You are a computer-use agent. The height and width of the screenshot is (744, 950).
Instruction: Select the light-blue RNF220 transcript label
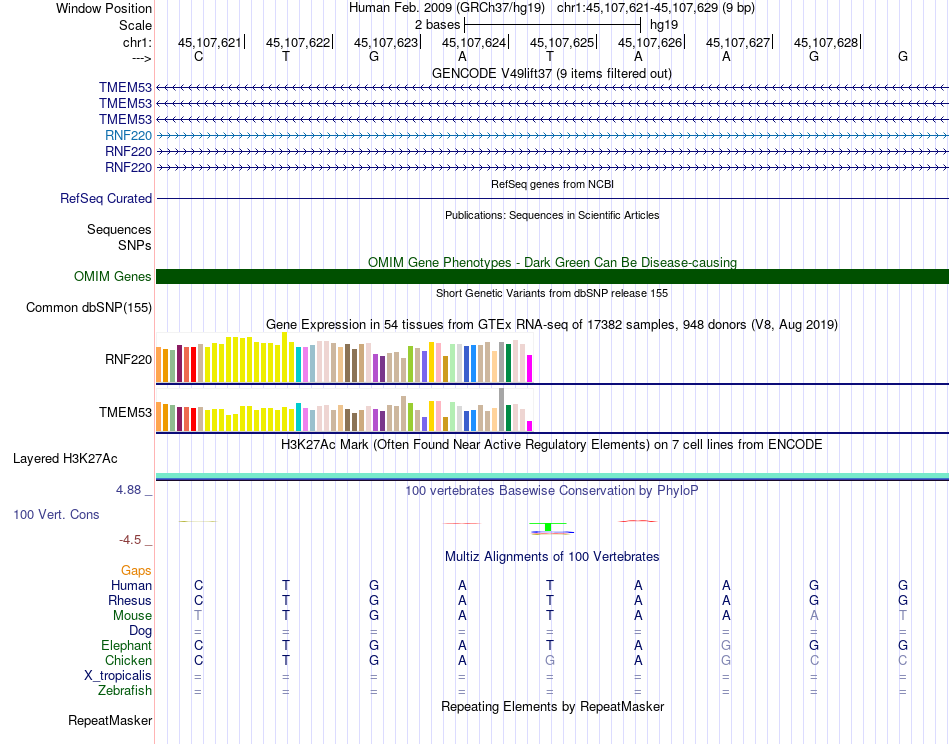[128, 135]
